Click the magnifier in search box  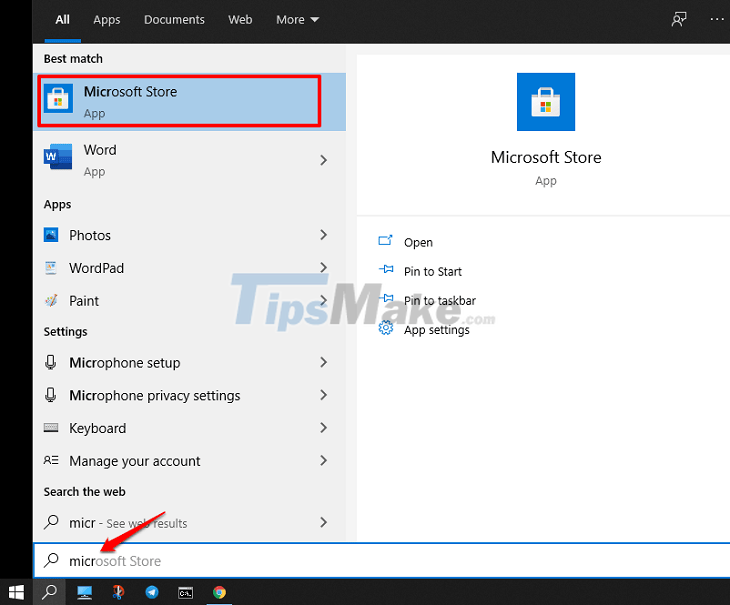click(51, 560)
